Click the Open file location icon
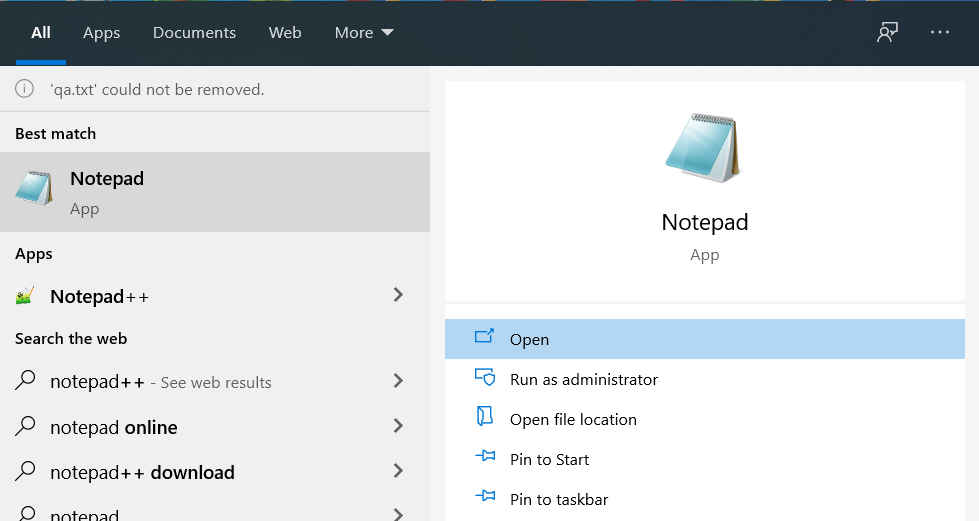 pos(485,416)
